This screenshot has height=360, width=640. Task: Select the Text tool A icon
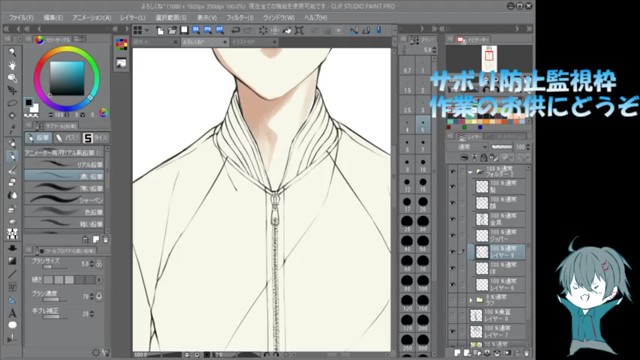[12, 313]
